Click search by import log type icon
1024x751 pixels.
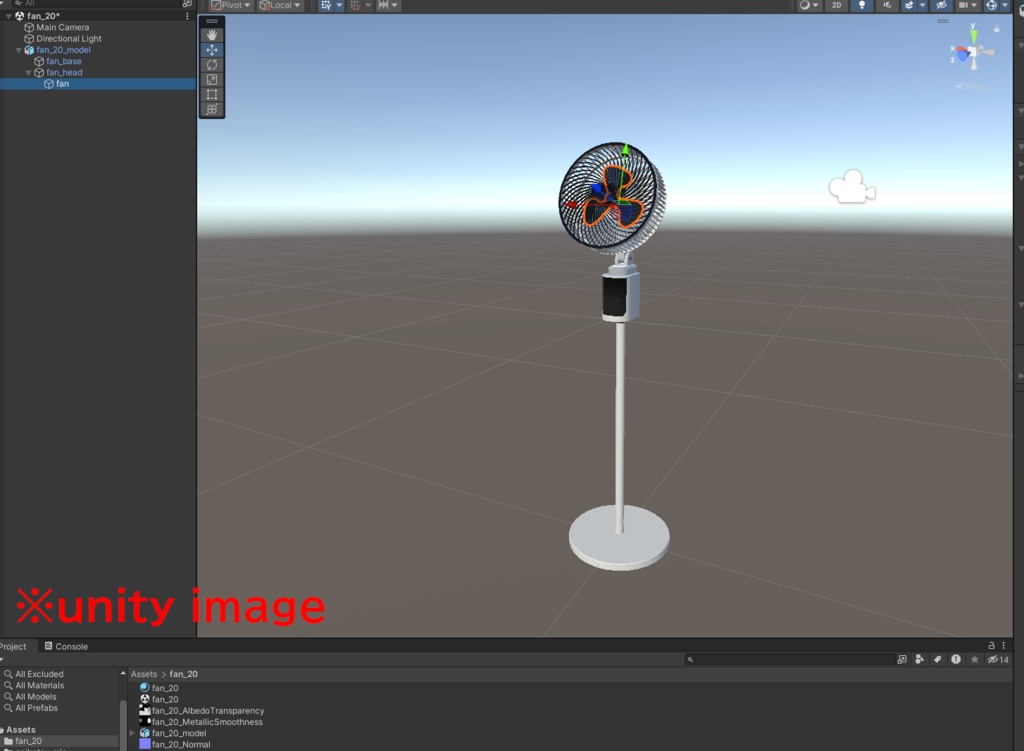(x=956, y=660)
